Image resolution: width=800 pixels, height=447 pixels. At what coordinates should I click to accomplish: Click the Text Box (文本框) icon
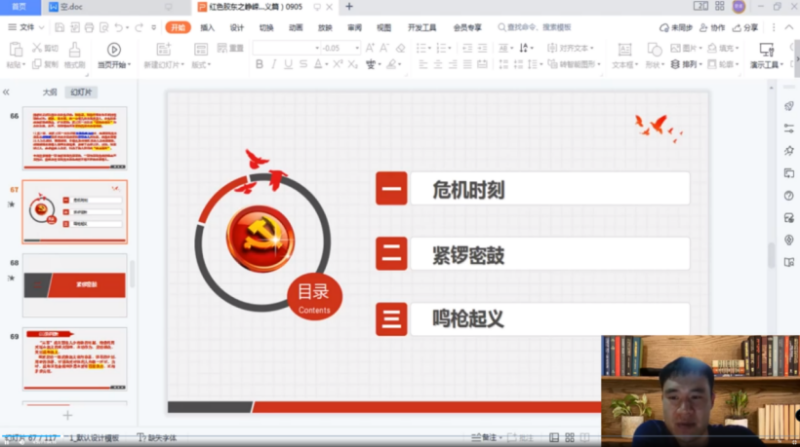pyautogui.click(x=624, y=49)
